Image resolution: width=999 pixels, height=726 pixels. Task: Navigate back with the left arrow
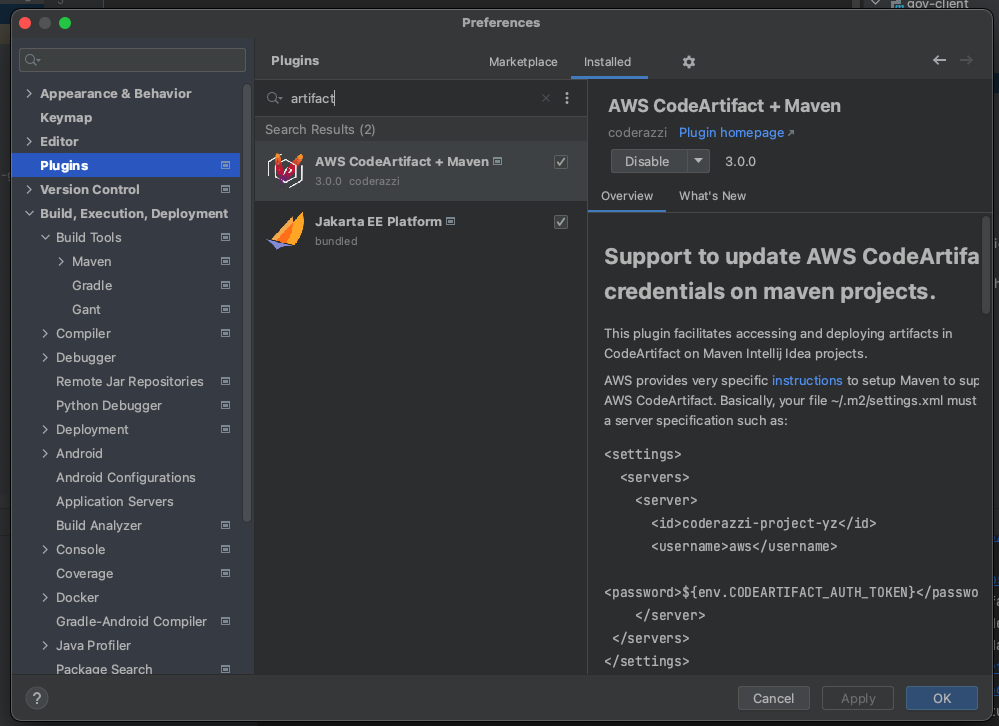click(x=939, y=60)
